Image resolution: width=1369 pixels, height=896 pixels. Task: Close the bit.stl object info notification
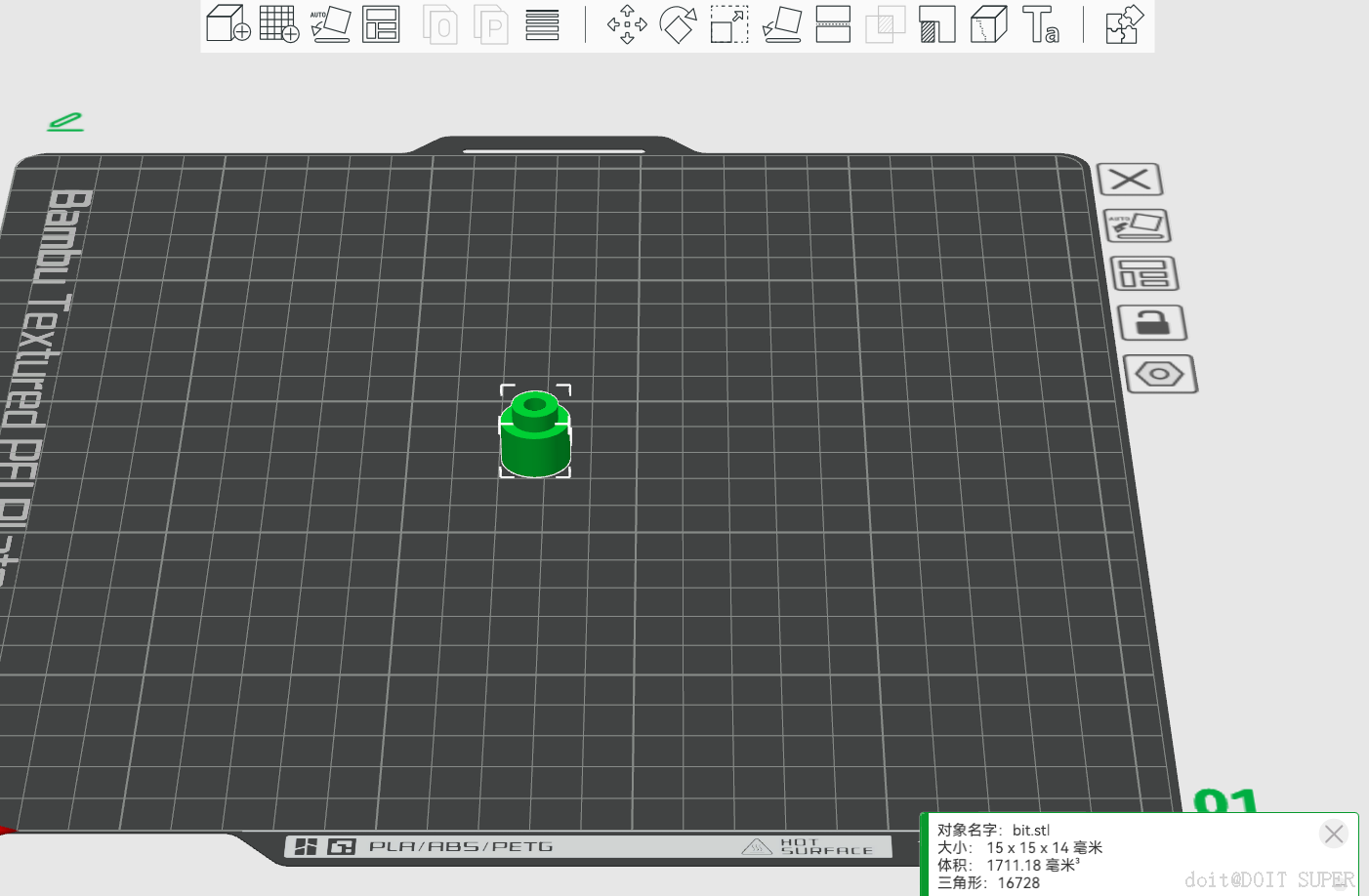tap(1334, 834)
